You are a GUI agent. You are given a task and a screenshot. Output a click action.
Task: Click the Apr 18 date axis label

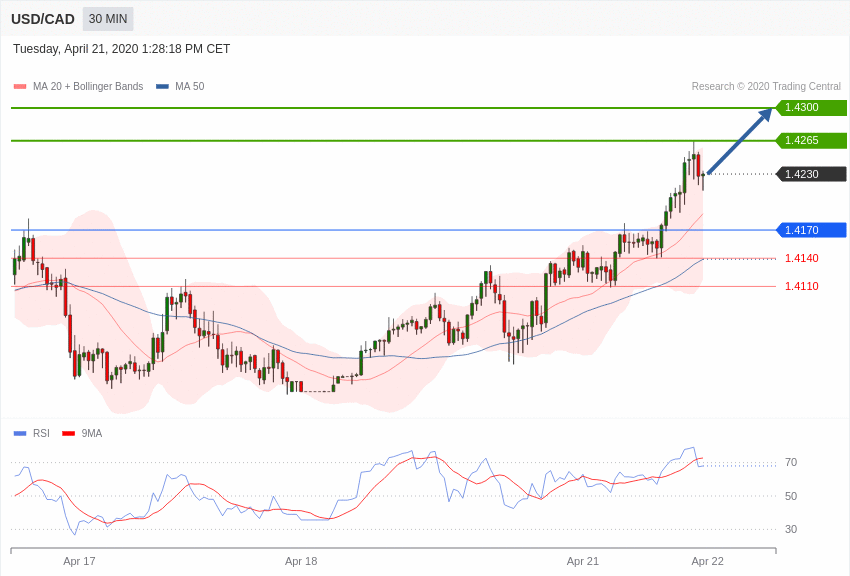[x=301, y=561]
